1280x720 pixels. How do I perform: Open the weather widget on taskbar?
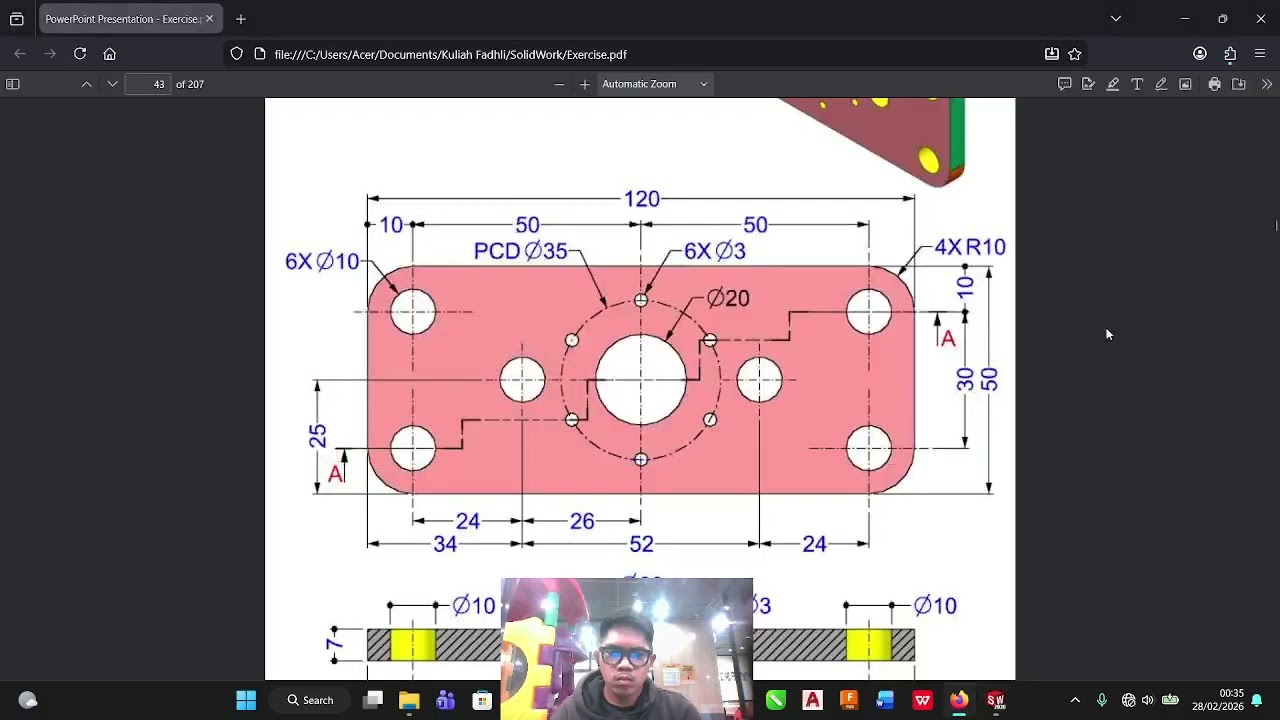[27, 700]
